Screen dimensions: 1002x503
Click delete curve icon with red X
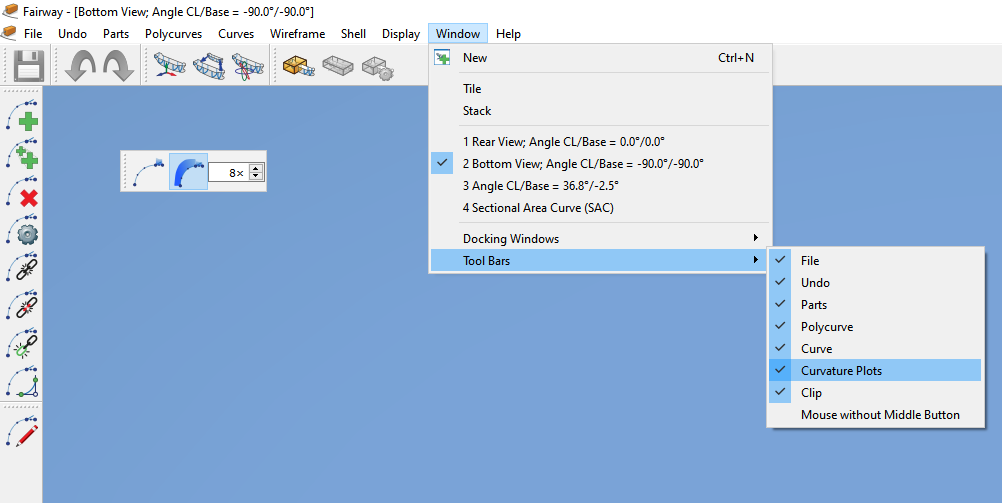(22, 192)
